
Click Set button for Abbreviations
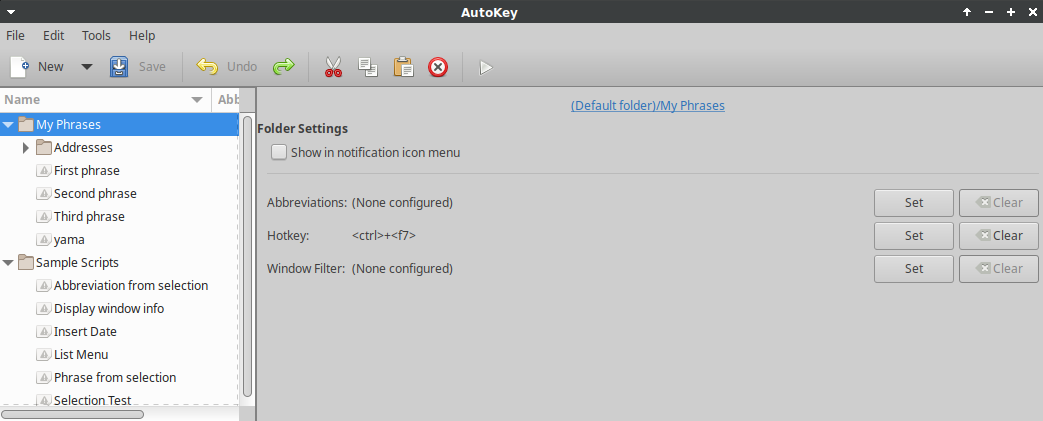pyautogui.click(x=914, y=203)
